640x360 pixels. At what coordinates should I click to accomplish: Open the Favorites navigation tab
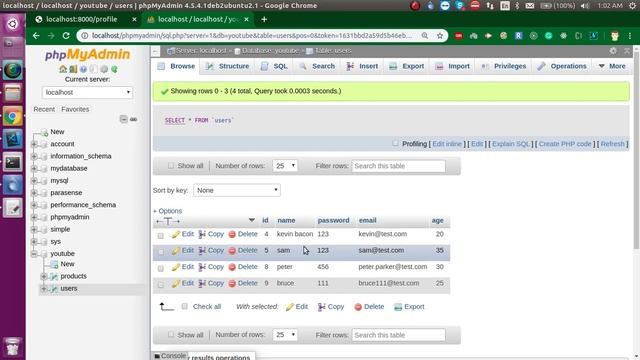coord(75,109)
